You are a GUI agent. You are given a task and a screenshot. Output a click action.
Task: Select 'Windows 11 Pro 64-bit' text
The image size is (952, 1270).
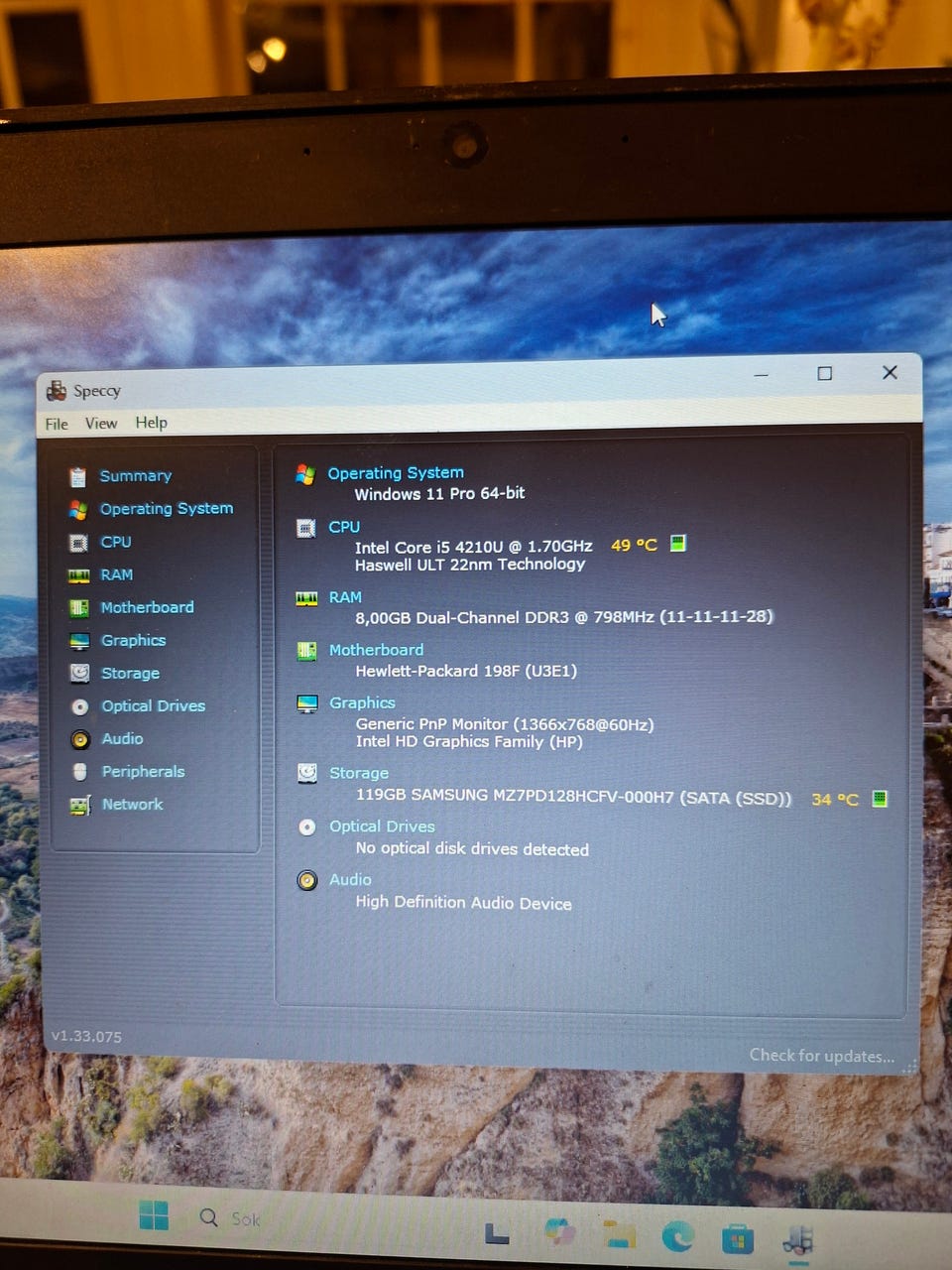439,493
